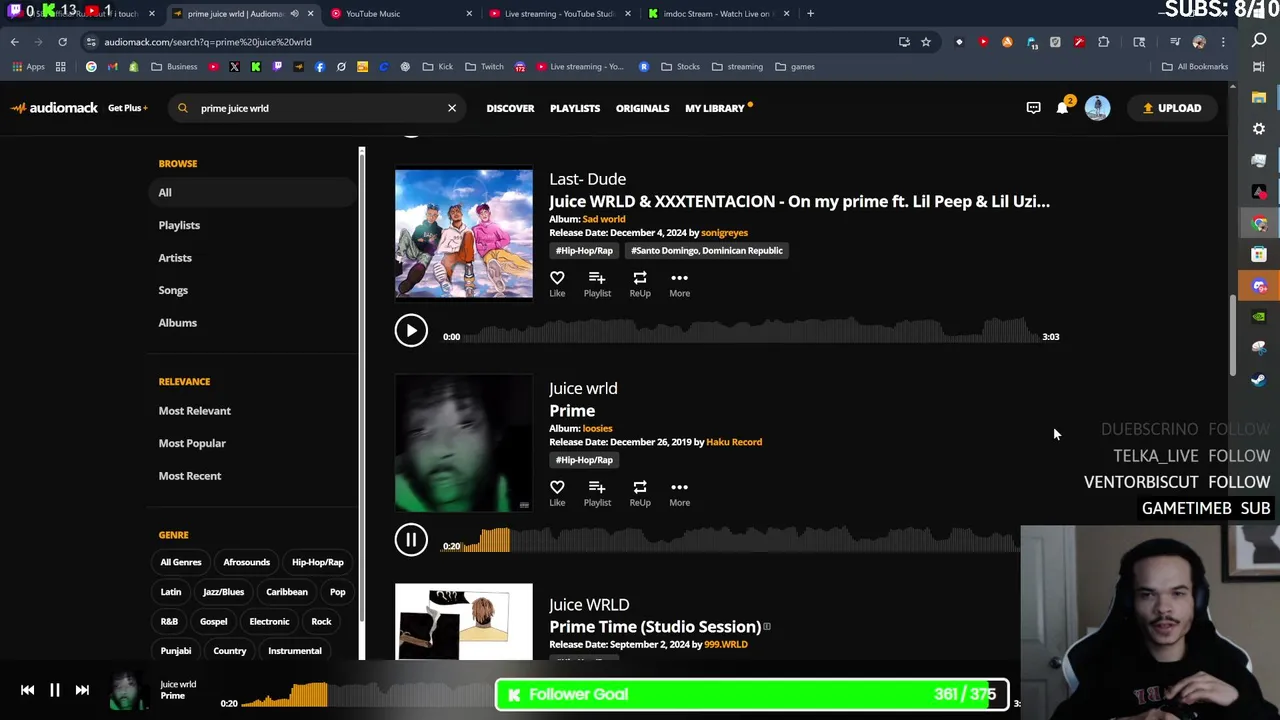1280x720 pixels.
Task: Select the Hip-Hop/Rap genre filter
Action: tap(317, 562)
